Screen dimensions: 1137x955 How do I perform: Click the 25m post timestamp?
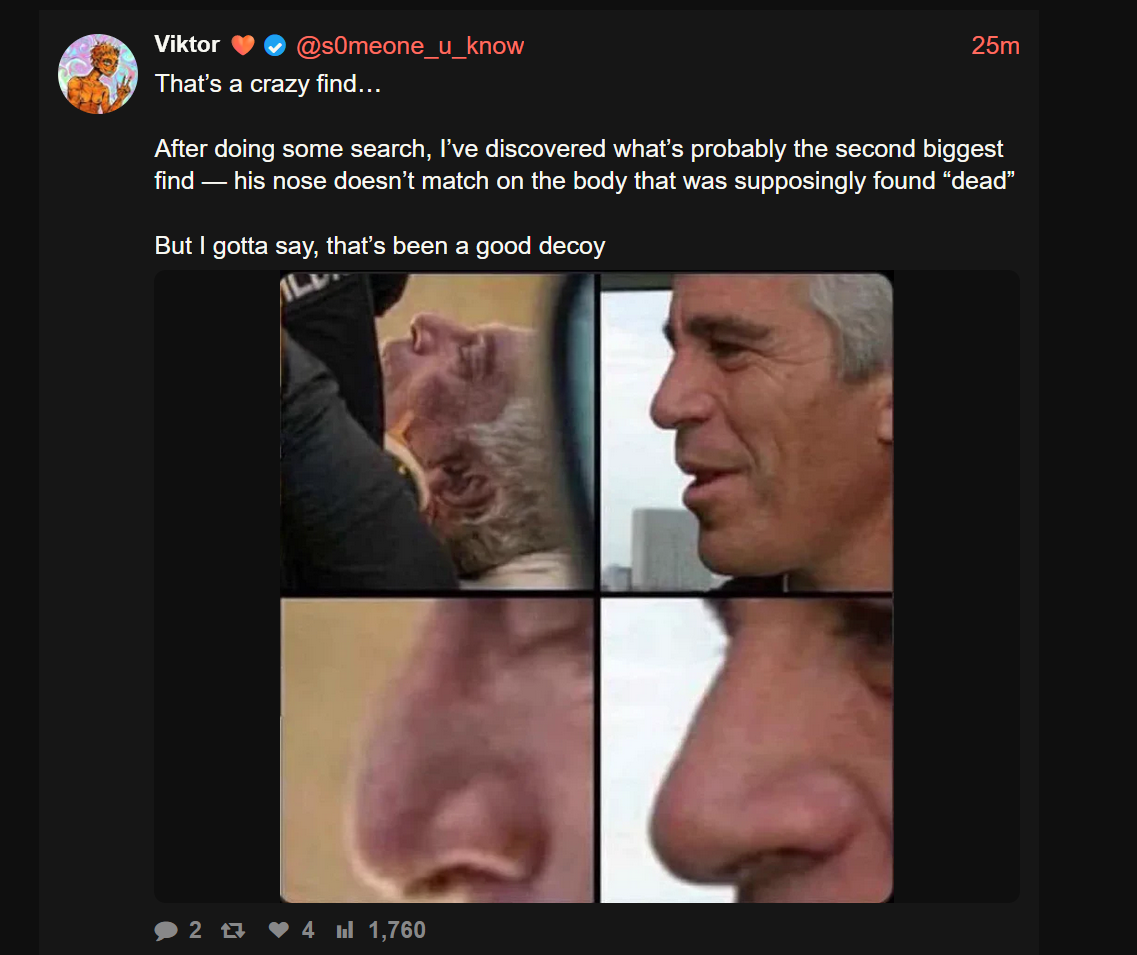pyautogui.click(x=995, y=46)
